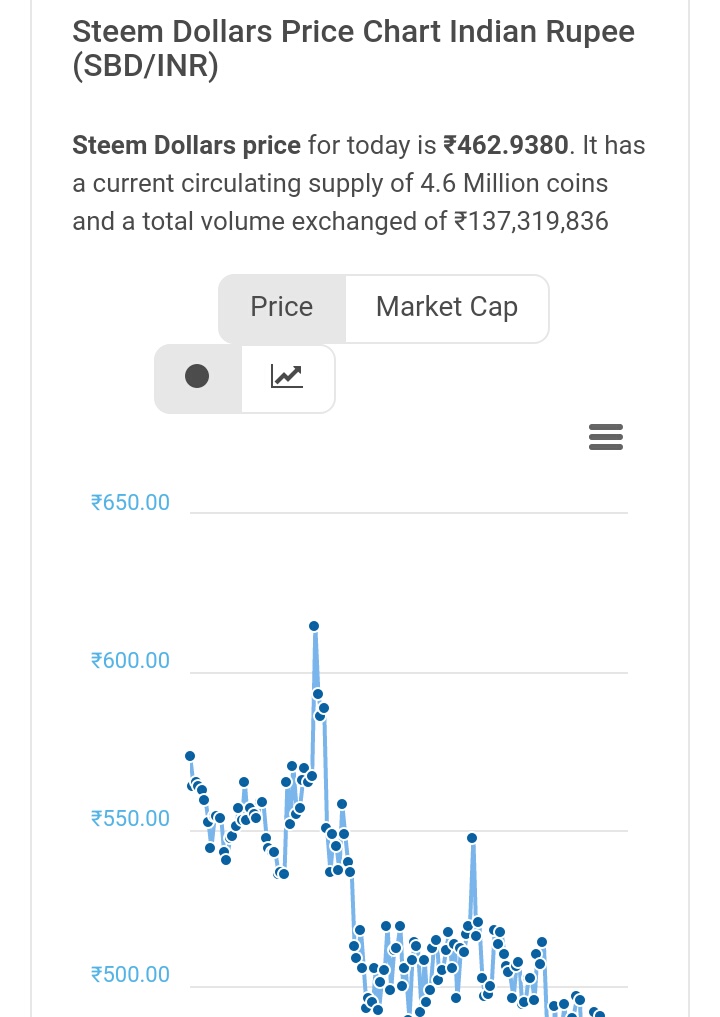Viewport: 720px width, 1017px height.
Task: Switch to the Market Cap tab
Action: 447,308
